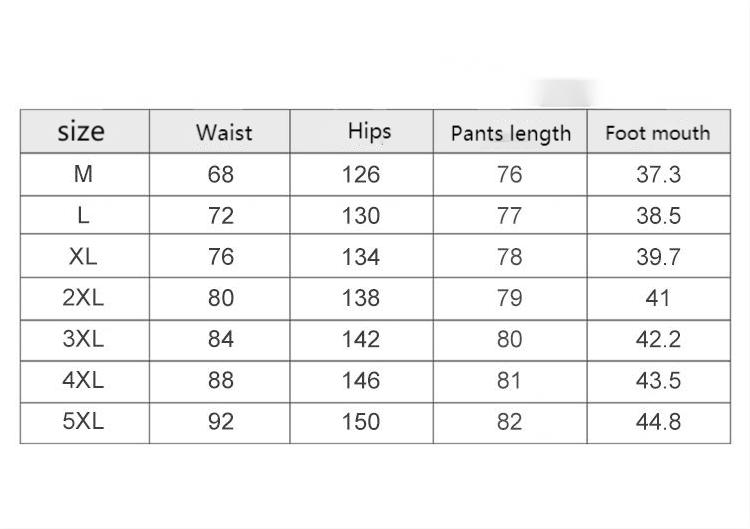Image resolution: width=750 pixels, height=529 pixels.
Task: Select the hips value 130
Action: tap(361, 215)
